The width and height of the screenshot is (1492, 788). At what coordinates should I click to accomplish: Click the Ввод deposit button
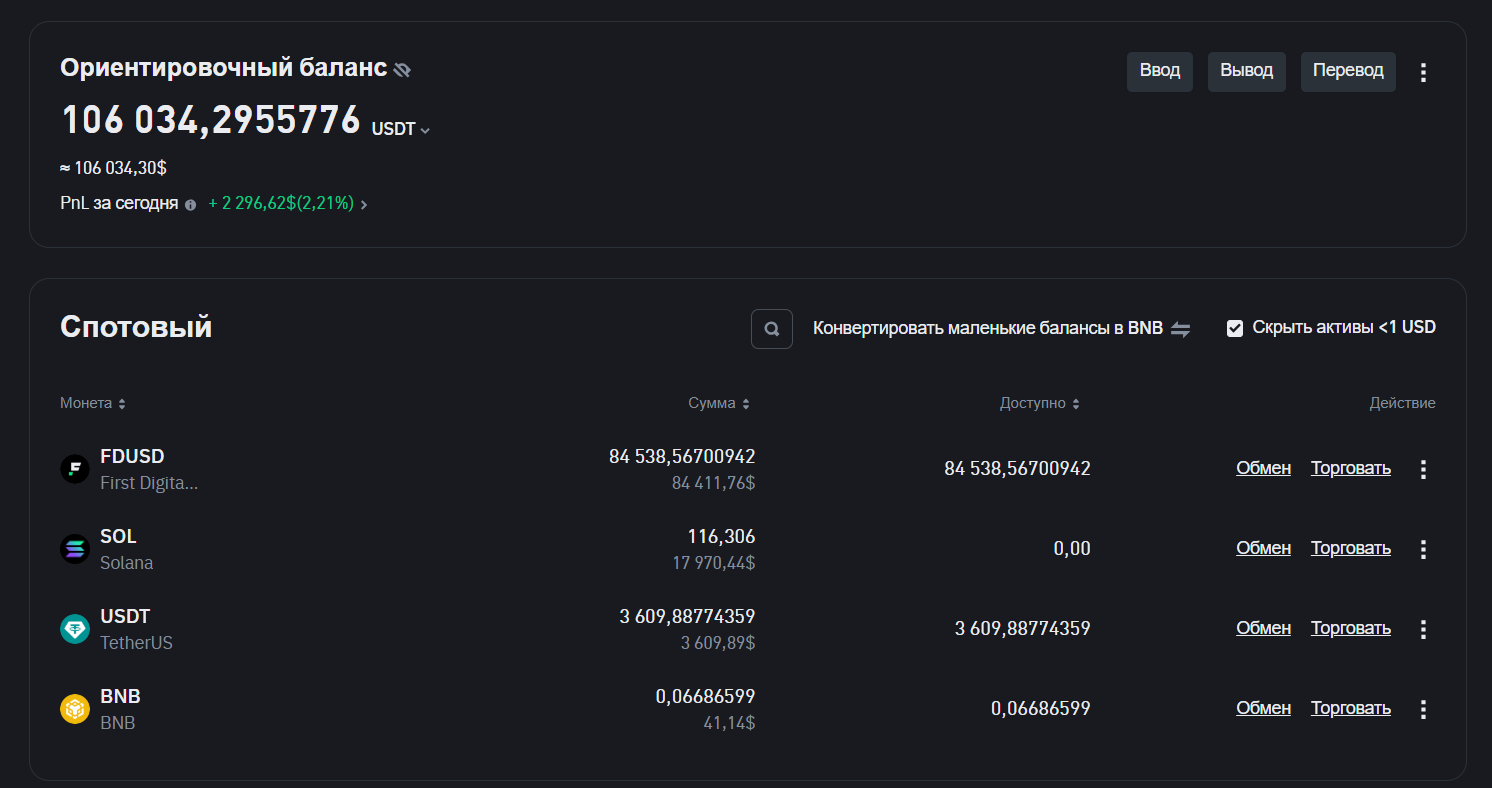[x=1160, y=71]
